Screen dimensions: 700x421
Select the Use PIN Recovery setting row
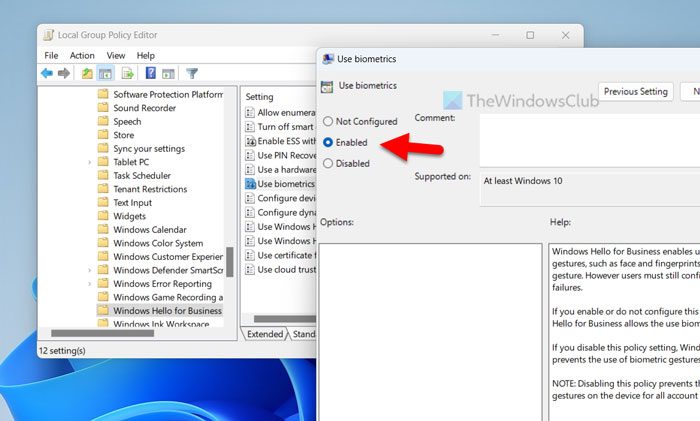click(x=280, y=155)
